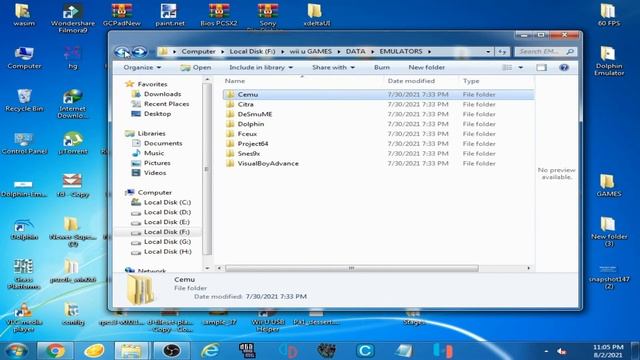This screenshot has width=640, height=360.
Task: Click Burn in the Explorer toolbar
Action: (x=382, y=67)
